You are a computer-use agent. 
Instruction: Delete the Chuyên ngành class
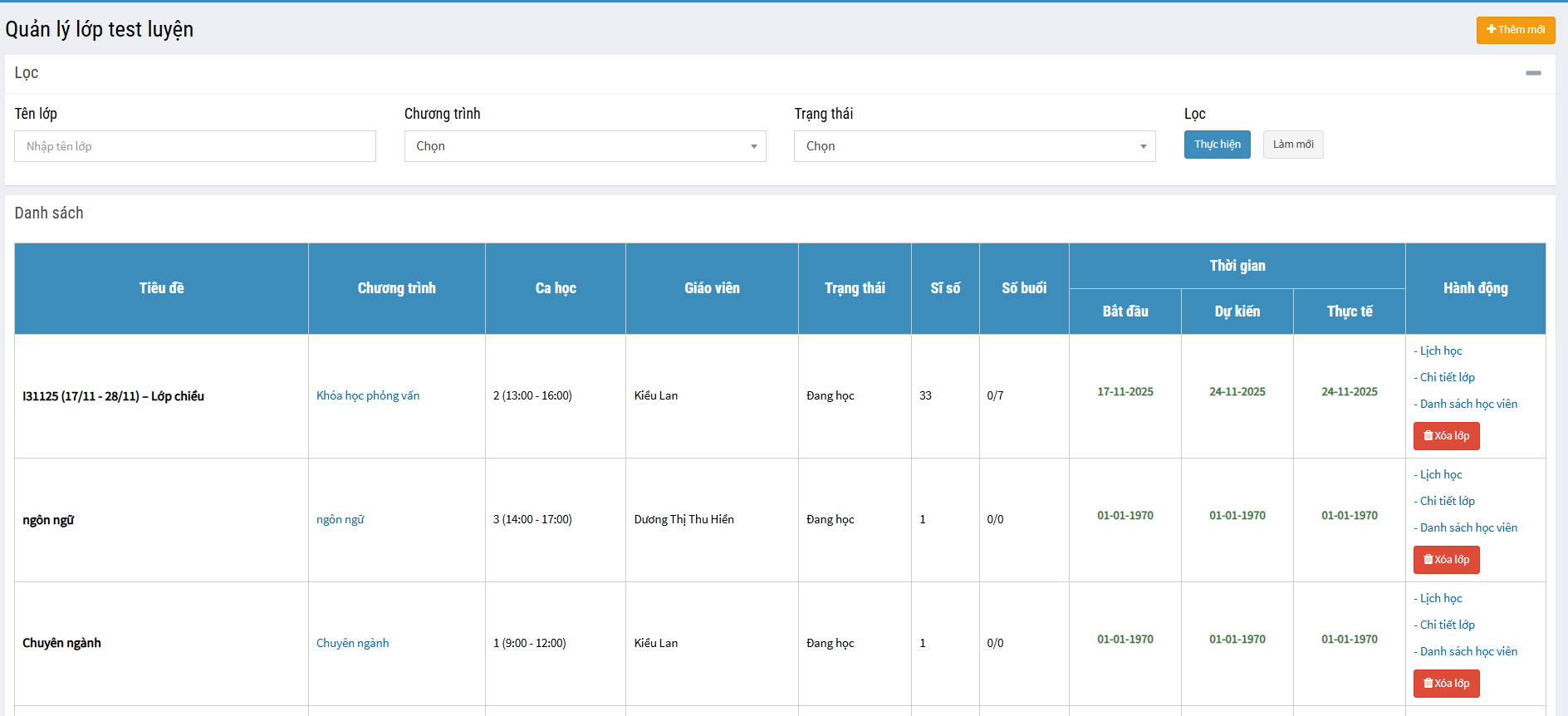coord(1446,684)
